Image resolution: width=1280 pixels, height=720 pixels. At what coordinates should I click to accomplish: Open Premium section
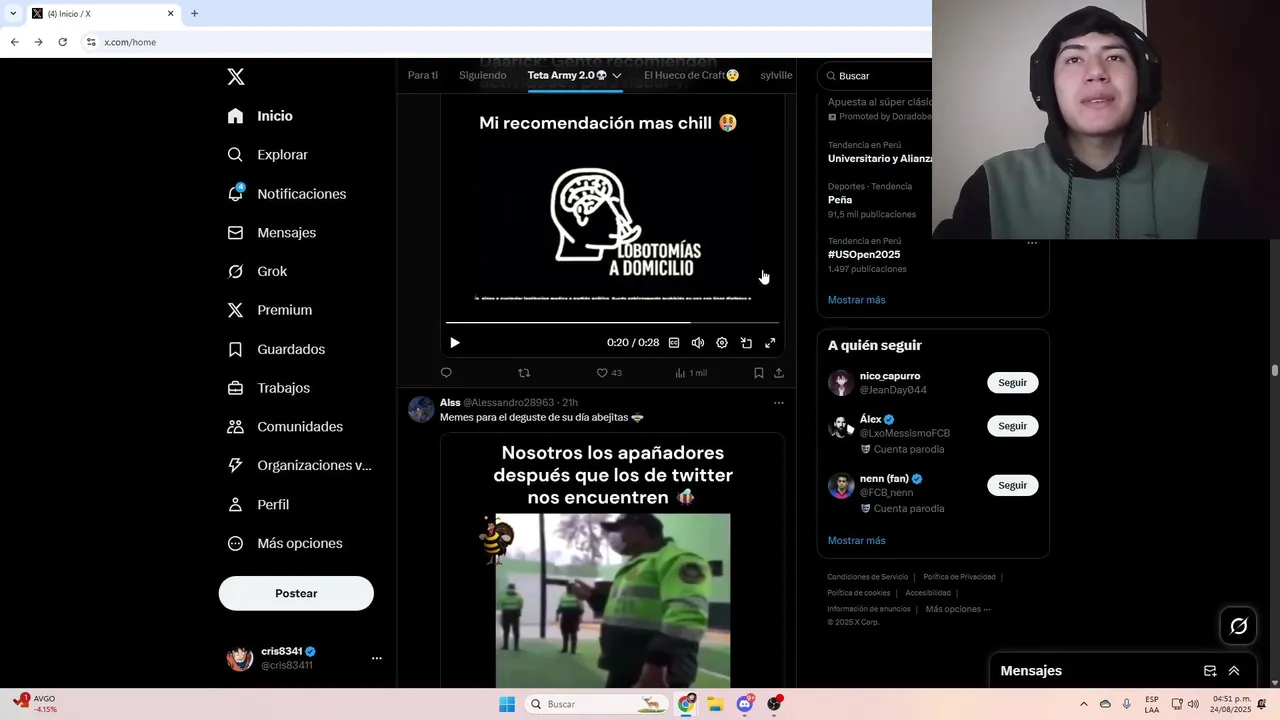tap(269, 310)
